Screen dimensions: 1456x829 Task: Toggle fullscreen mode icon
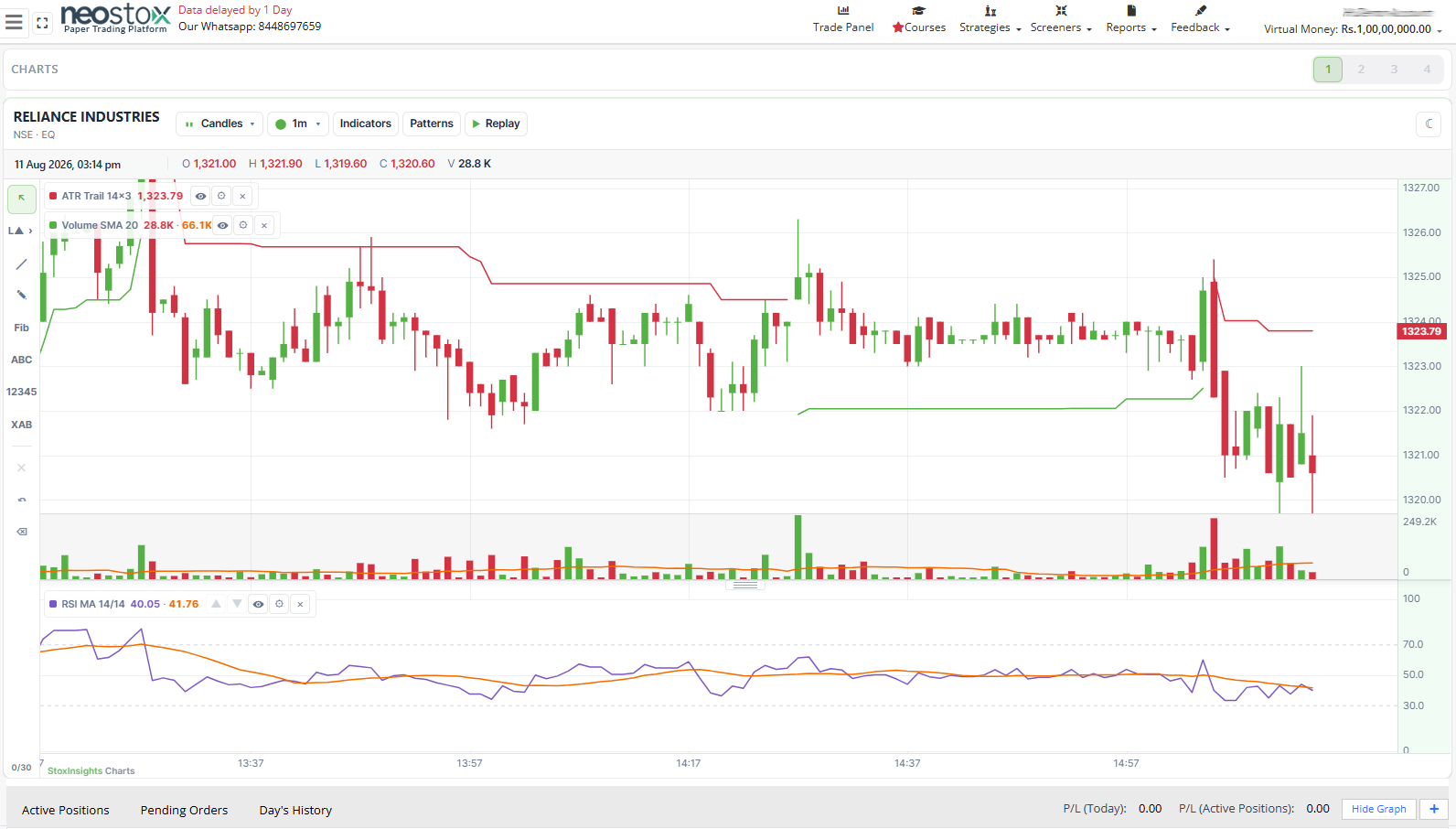(42, 23)
